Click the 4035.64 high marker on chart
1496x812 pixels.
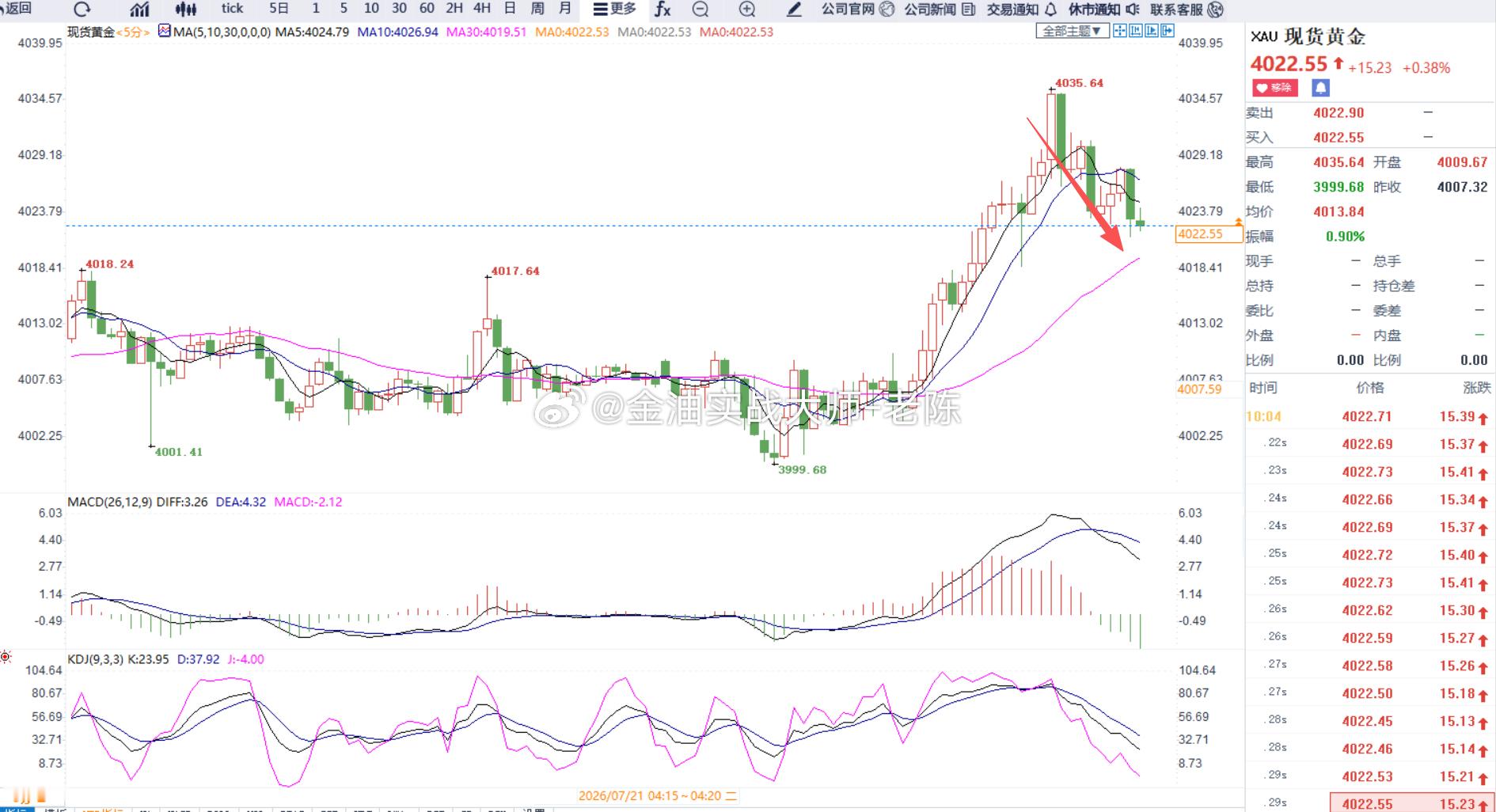click(1079, 83)
